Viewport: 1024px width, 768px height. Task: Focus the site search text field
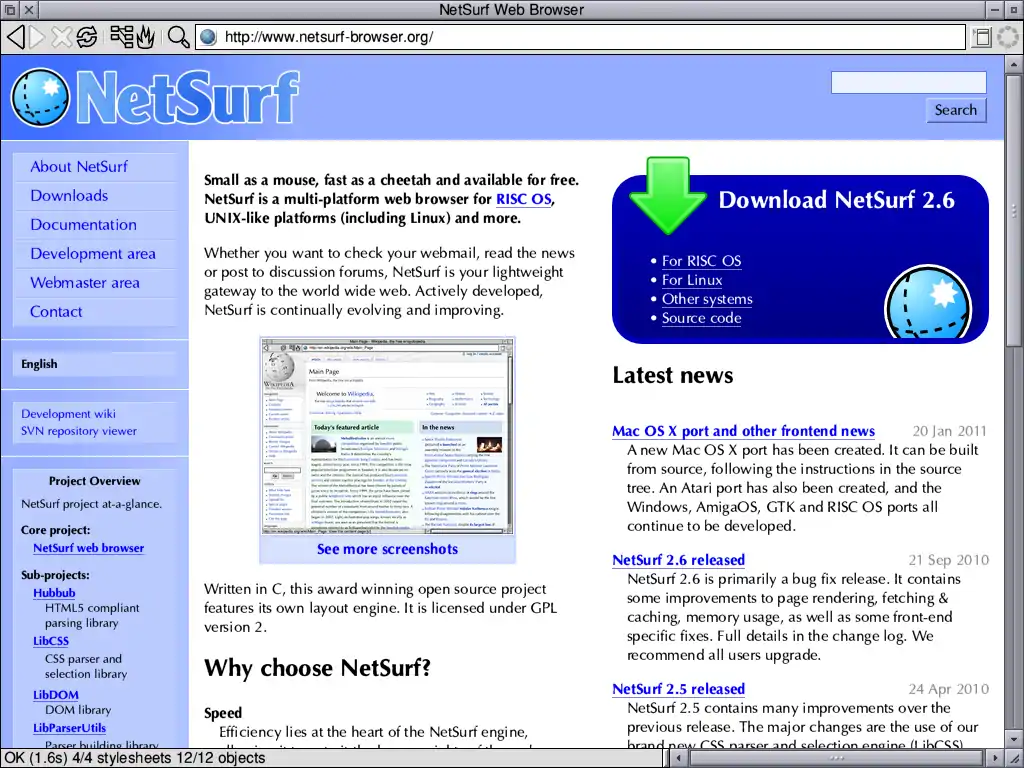click(908, 83)
